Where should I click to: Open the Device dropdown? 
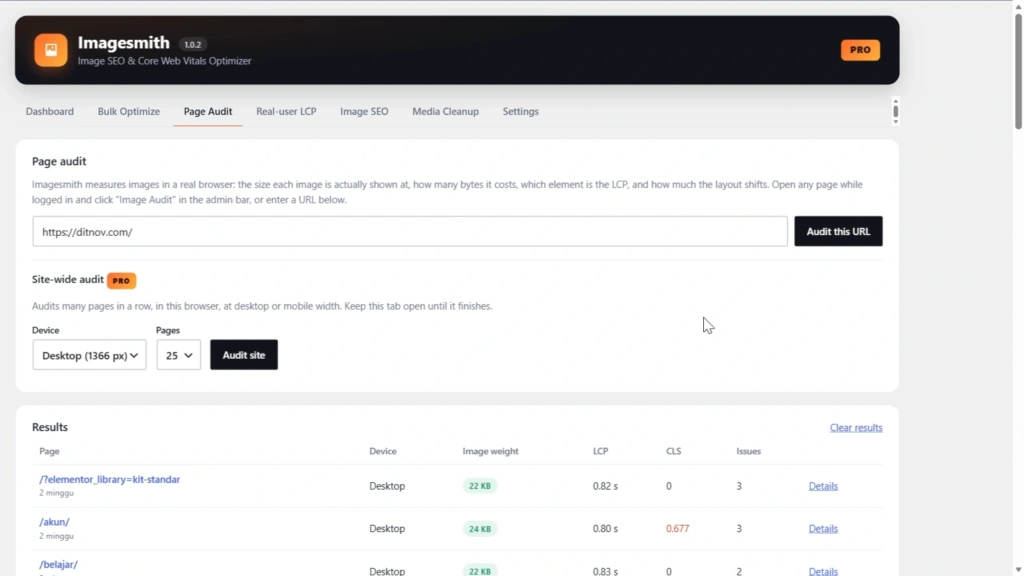click(89, 355)
